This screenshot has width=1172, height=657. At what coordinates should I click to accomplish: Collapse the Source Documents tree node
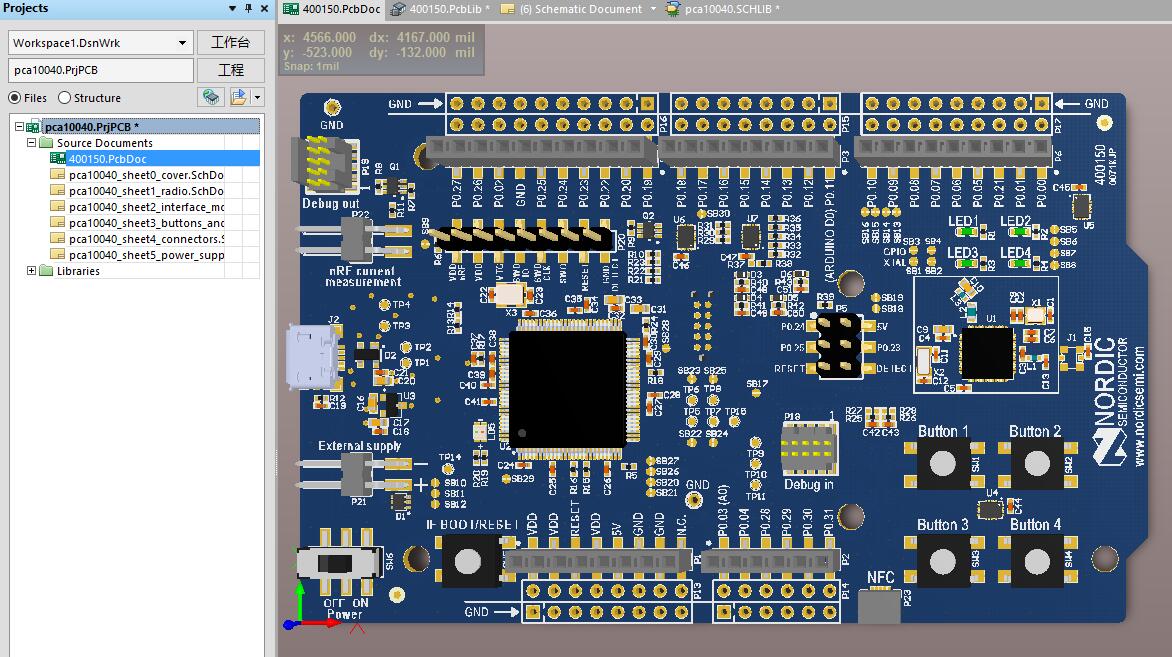click(31, 143)
